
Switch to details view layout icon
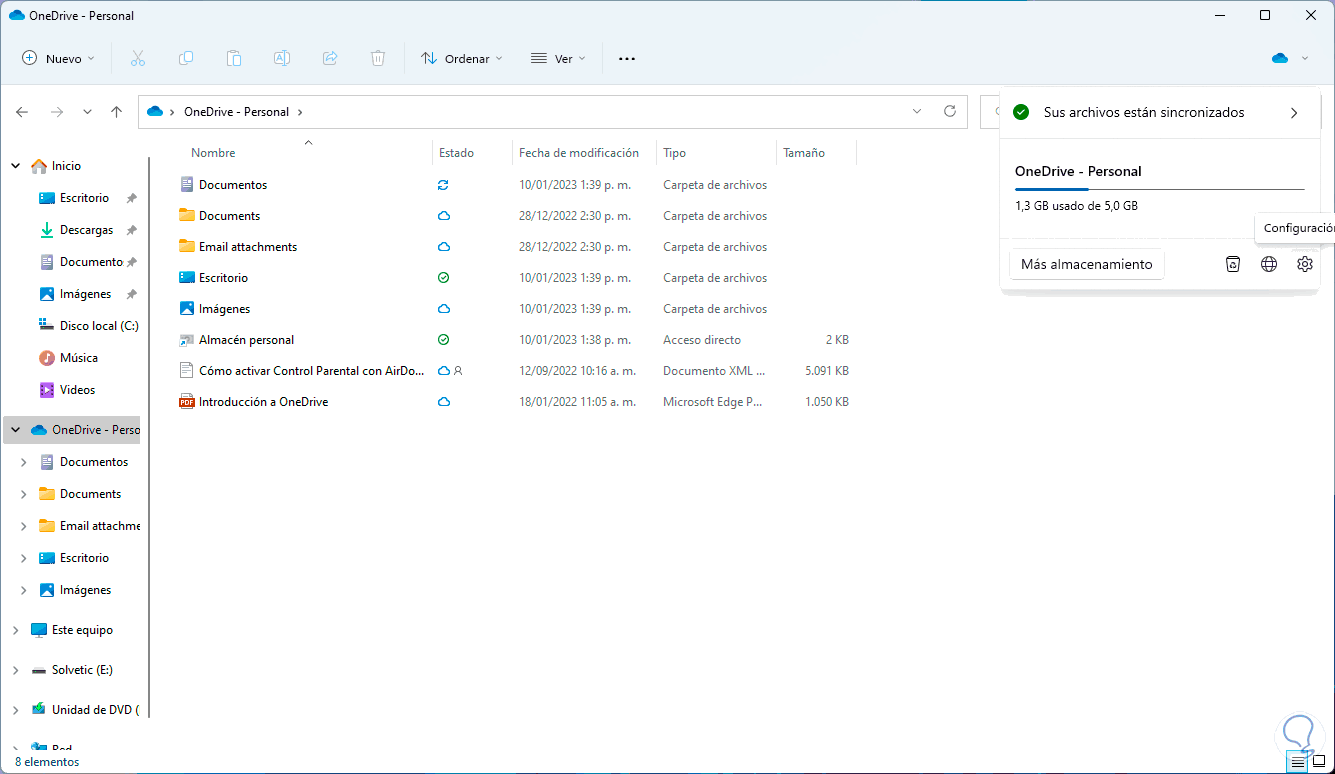click(x=1298, y=762)
